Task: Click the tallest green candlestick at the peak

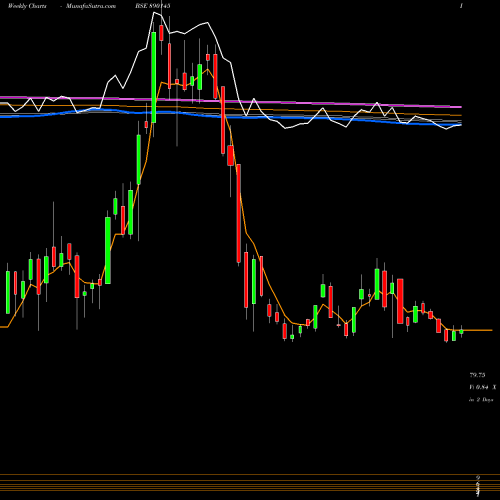Action: click(x=154, y=77)
